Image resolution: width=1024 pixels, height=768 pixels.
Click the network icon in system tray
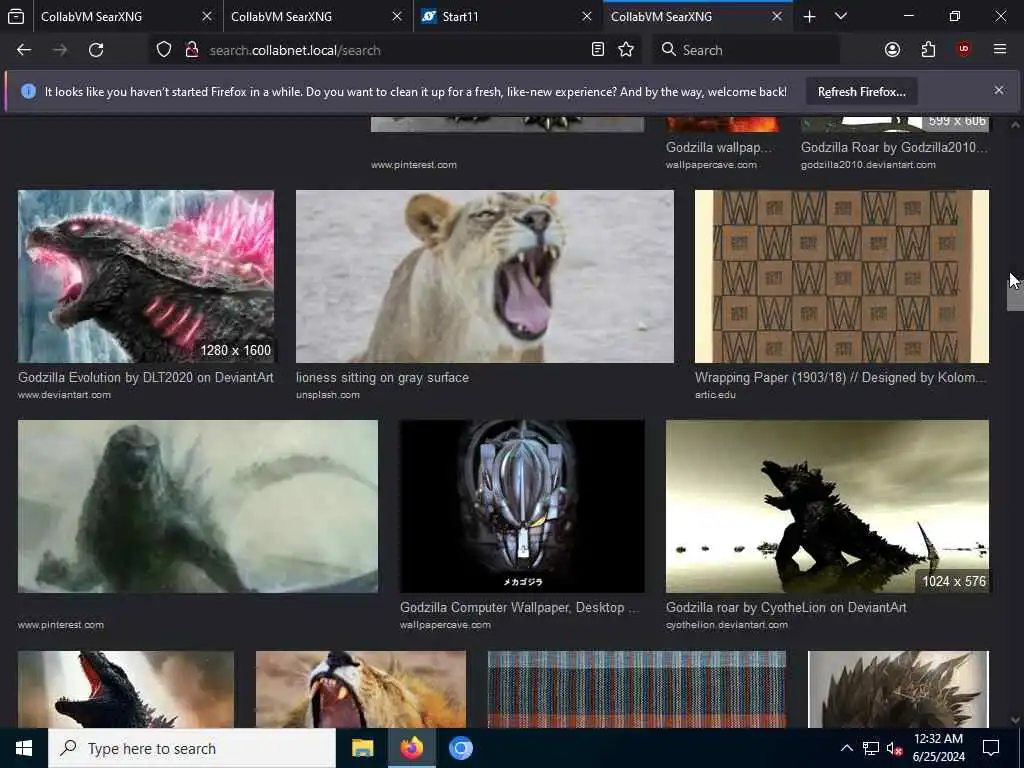pyautogui.click(x=871, y=748)
